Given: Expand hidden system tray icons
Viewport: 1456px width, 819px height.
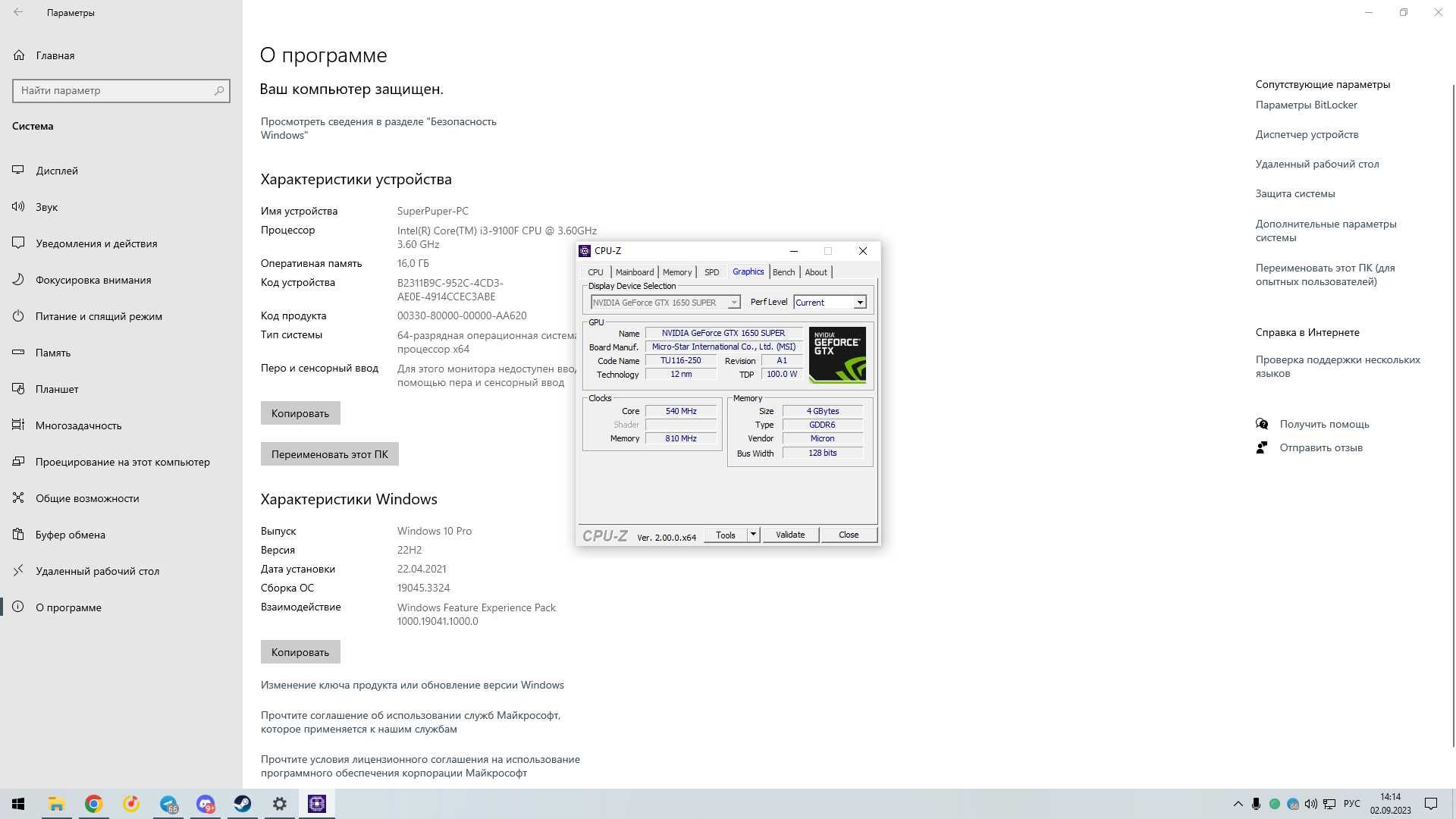Looking at the screenshot, I should (1238, 804).
